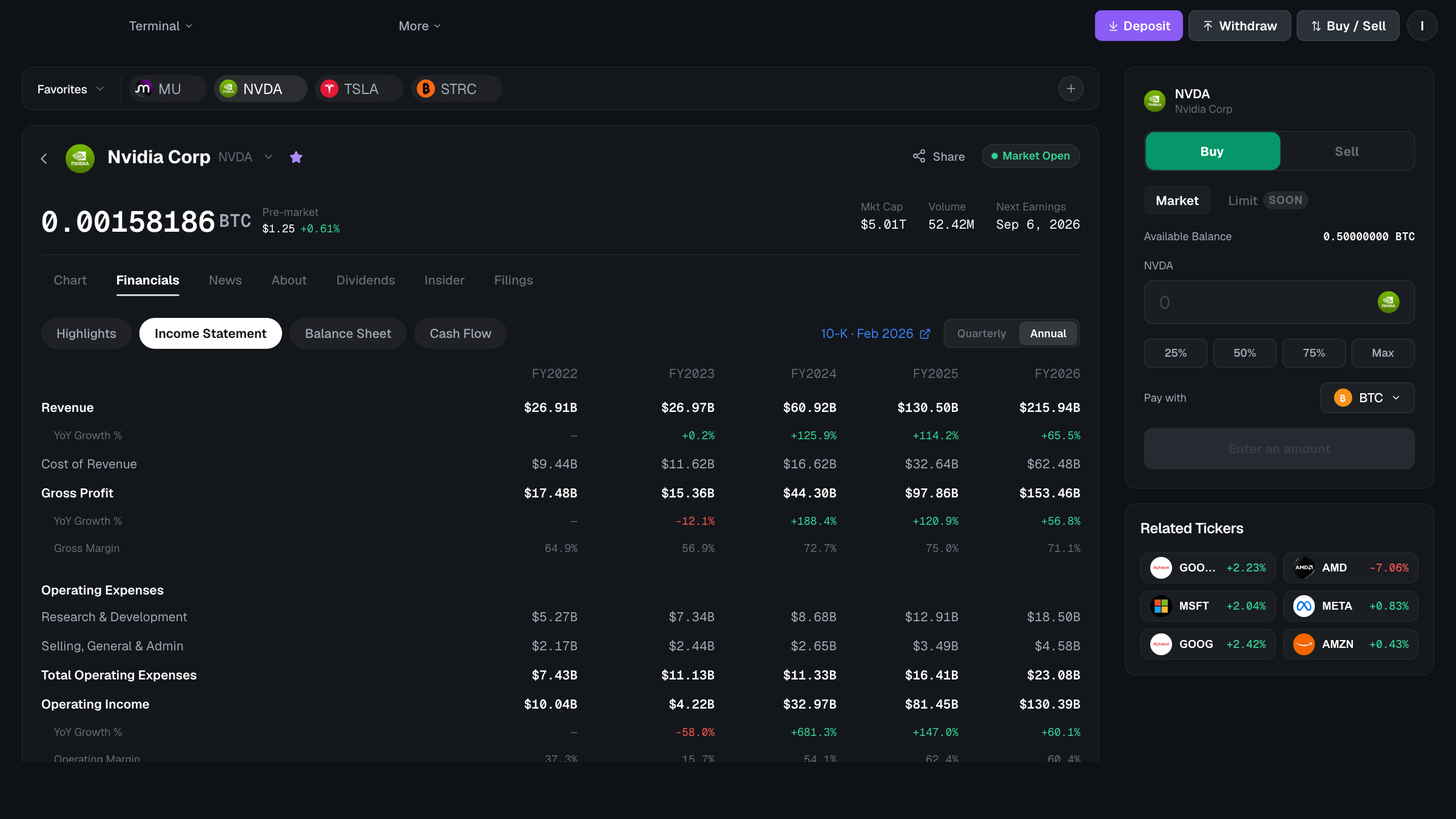Select the NVDA favorite chip

[x=260, y=89]
